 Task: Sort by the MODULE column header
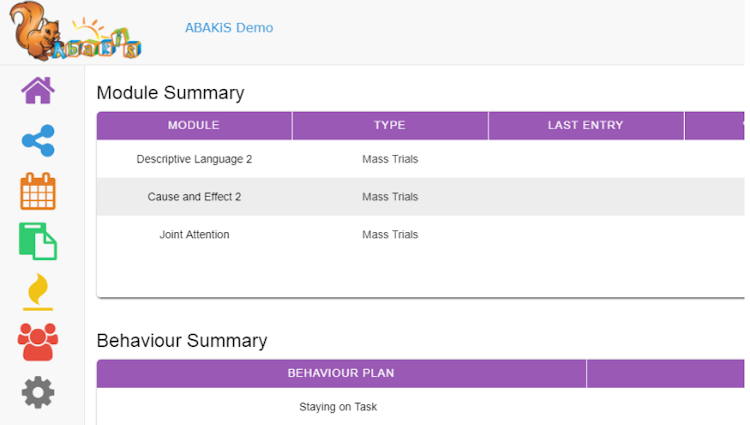[x=194, y=126]
